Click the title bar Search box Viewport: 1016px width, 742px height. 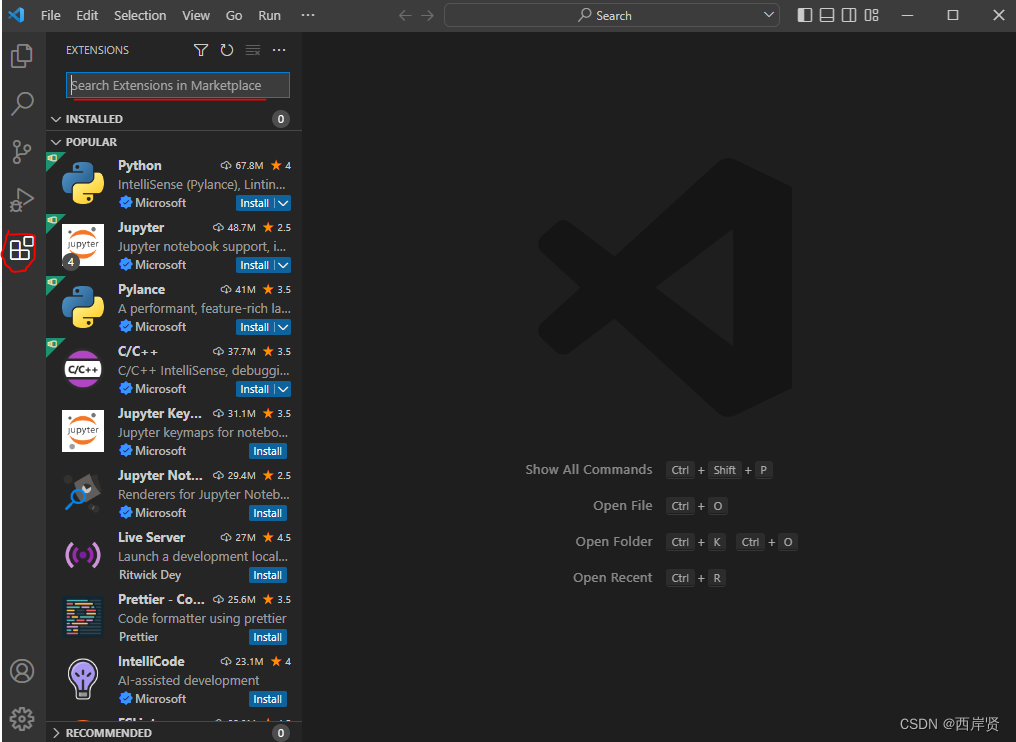[x=612, y=15]
